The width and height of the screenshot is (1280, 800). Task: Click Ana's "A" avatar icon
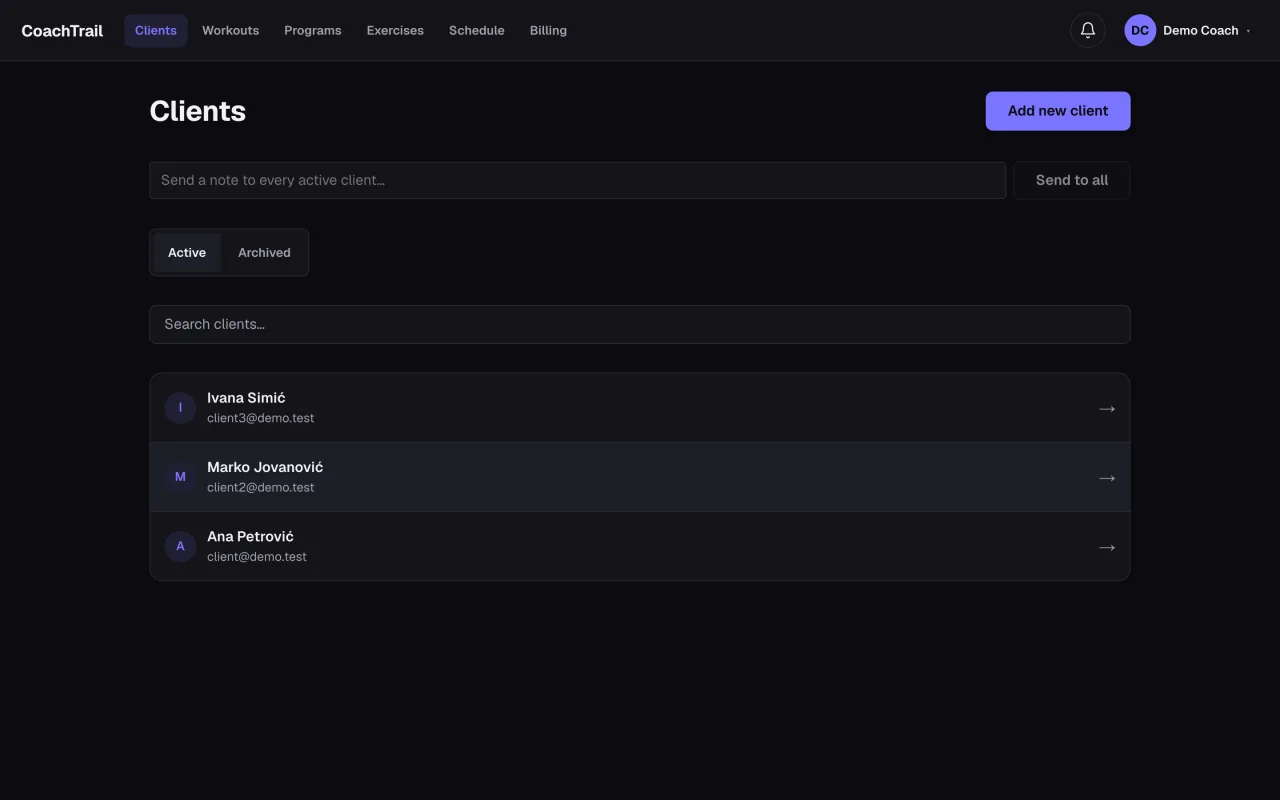pos(180,546)
